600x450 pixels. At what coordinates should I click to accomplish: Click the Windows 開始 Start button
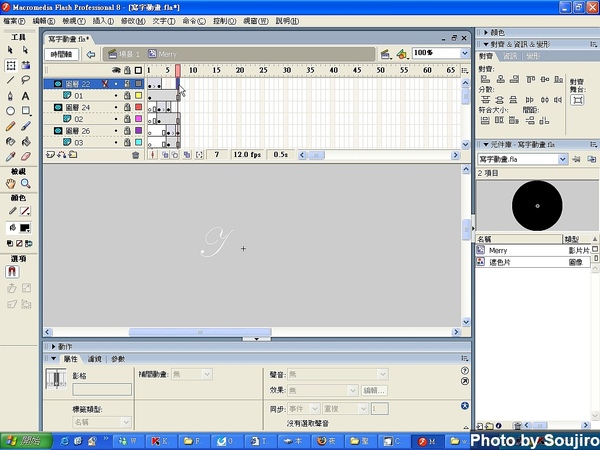(20, 440)
